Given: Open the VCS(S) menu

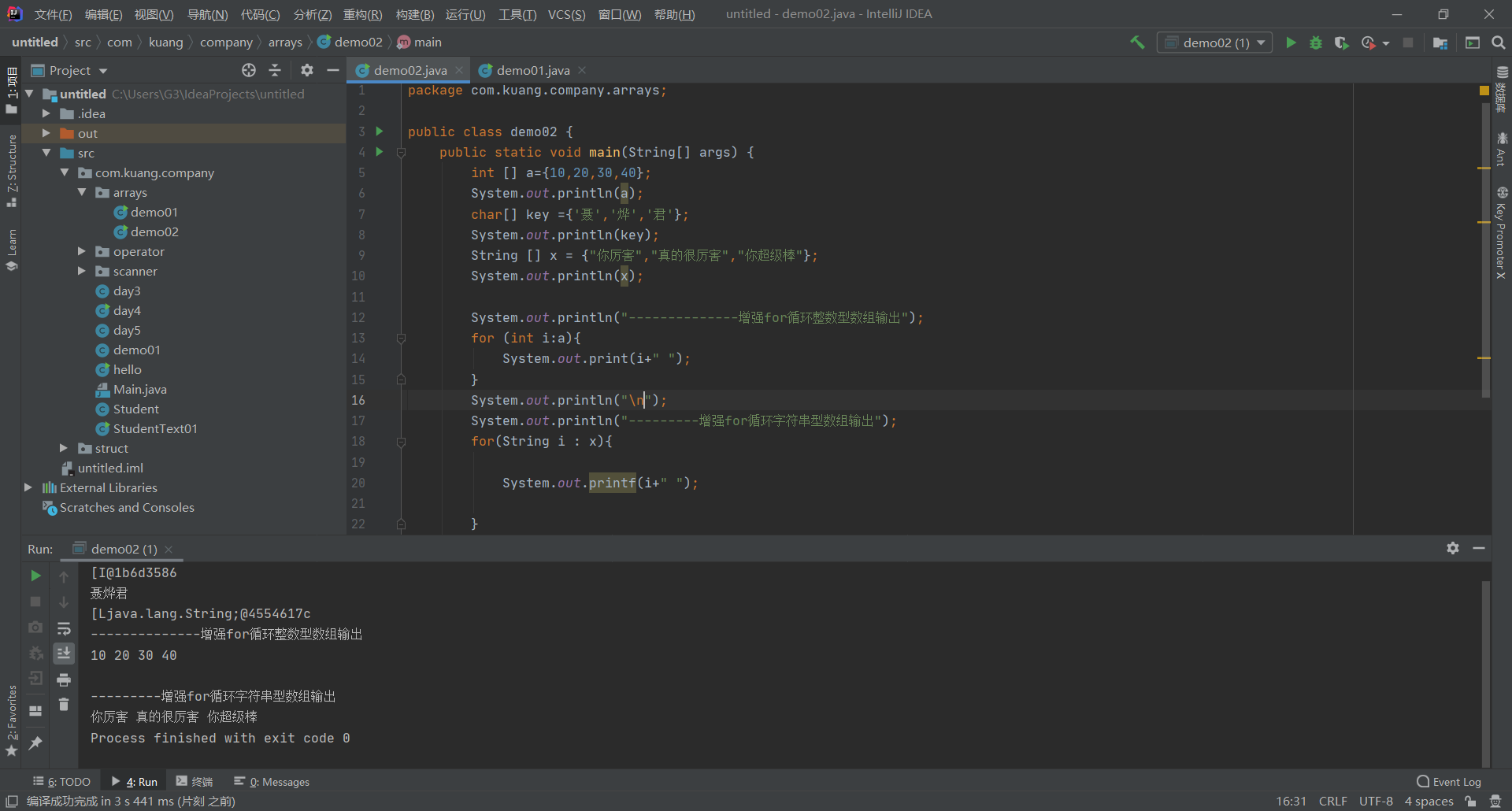Looking at the screenshot, I should pos(566,14).
